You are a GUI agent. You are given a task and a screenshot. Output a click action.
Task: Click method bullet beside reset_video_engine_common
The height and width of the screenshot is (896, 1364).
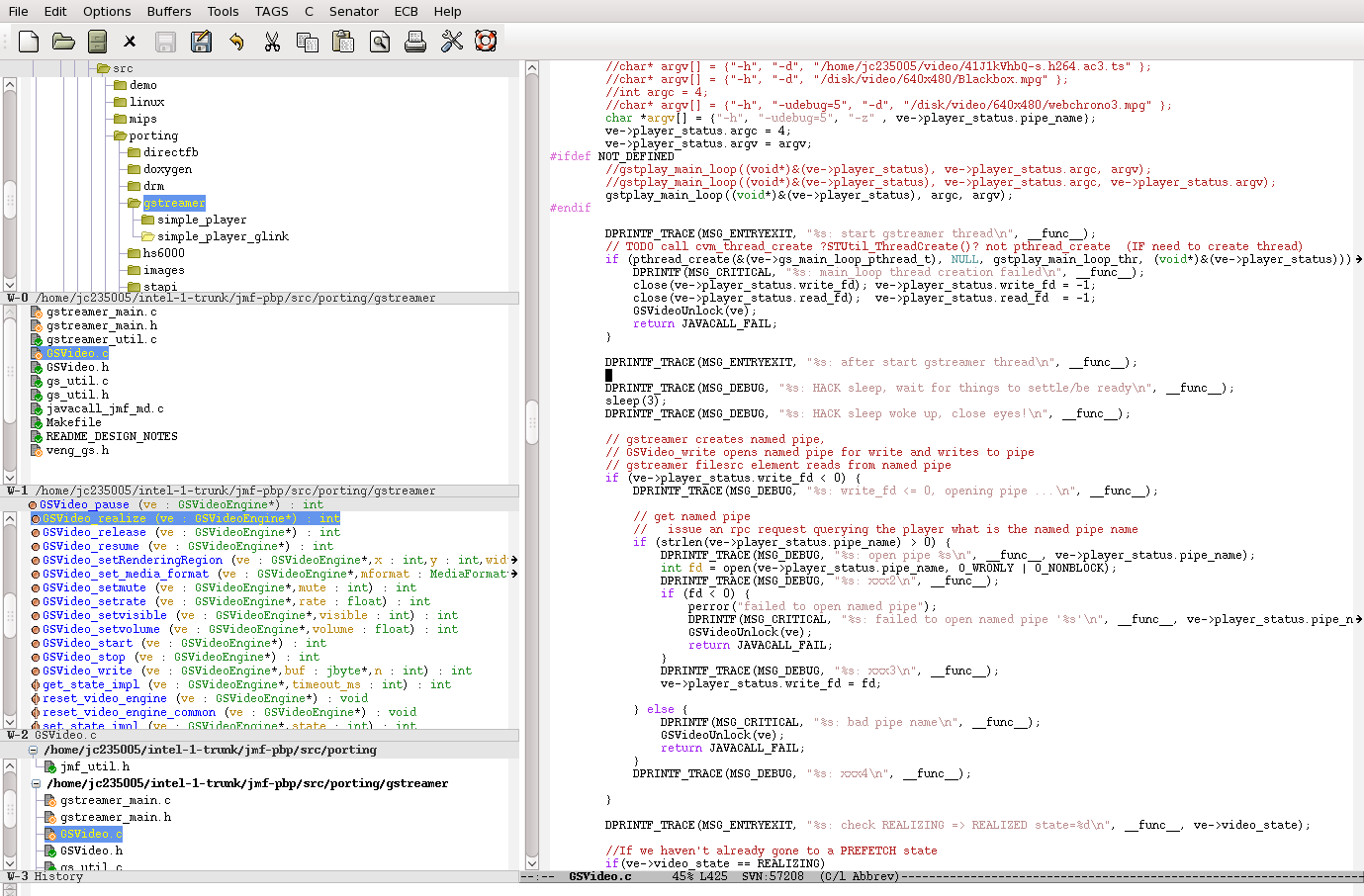click(x=35, y=712)
